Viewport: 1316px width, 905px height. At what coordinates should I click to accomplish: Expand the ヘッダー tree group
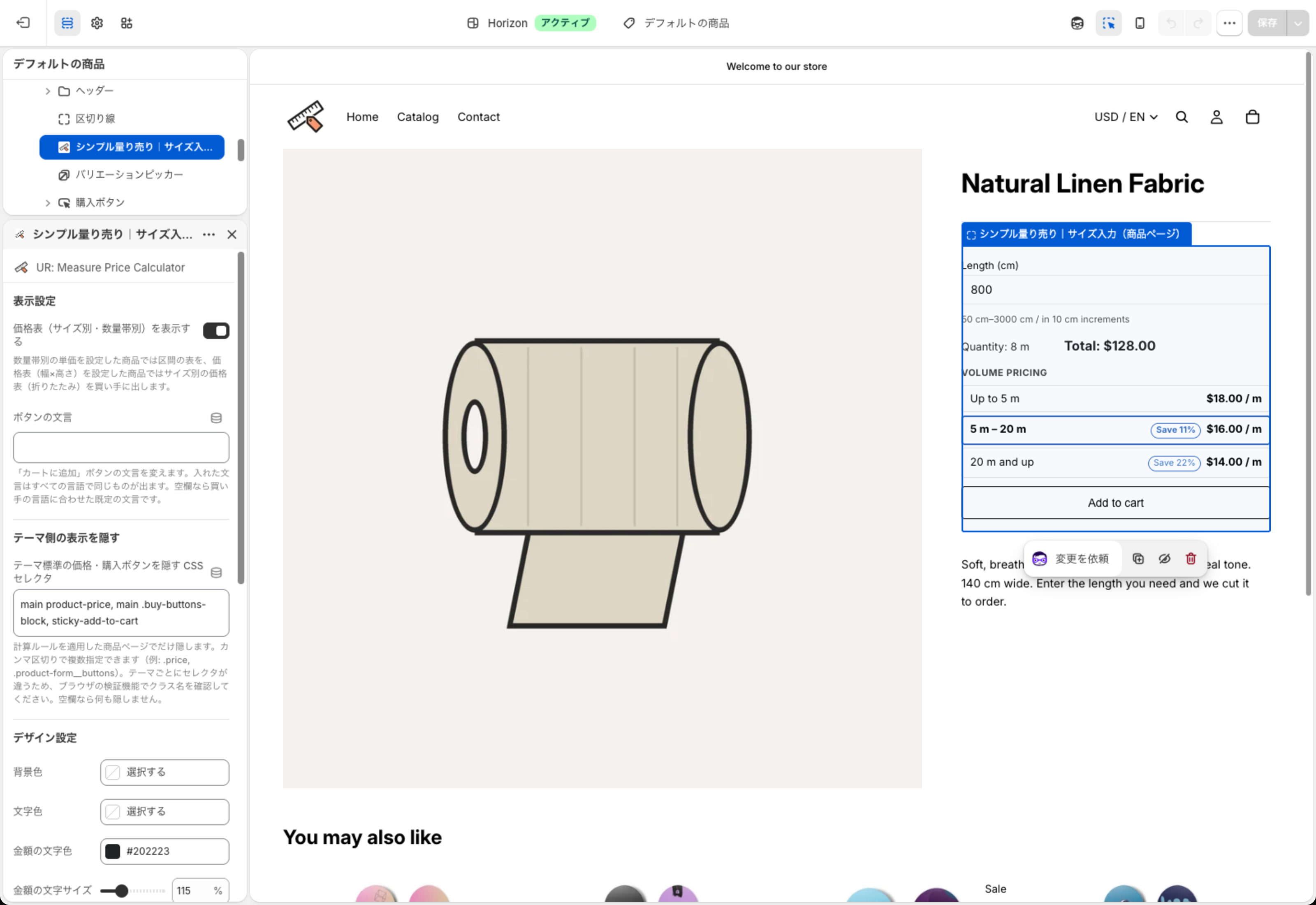pos(48,91)
